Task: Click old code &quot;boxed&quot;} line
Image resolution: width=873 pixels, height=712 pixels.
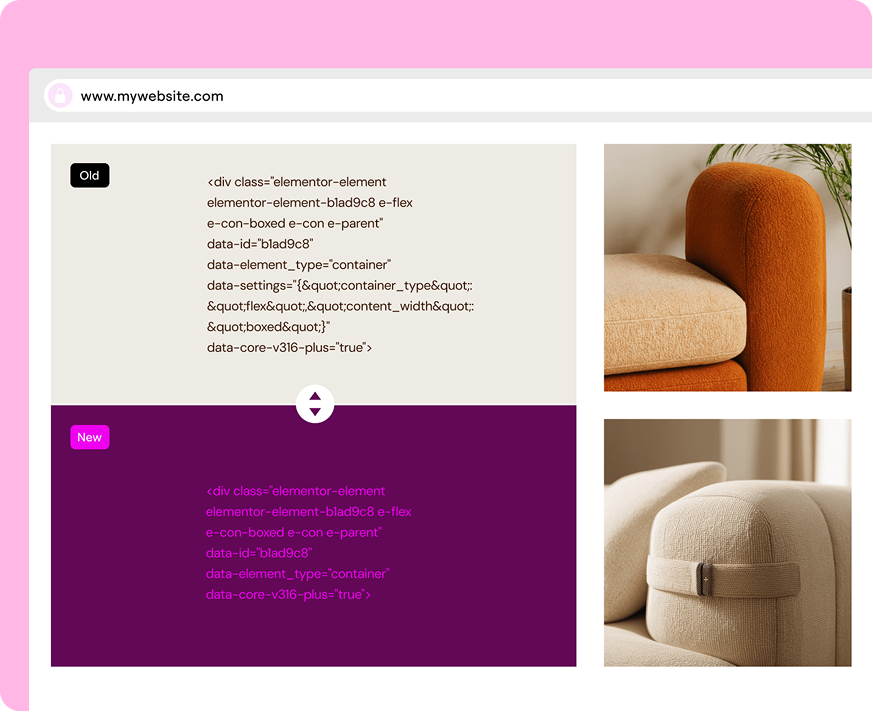Action: (x=268, y=327)
